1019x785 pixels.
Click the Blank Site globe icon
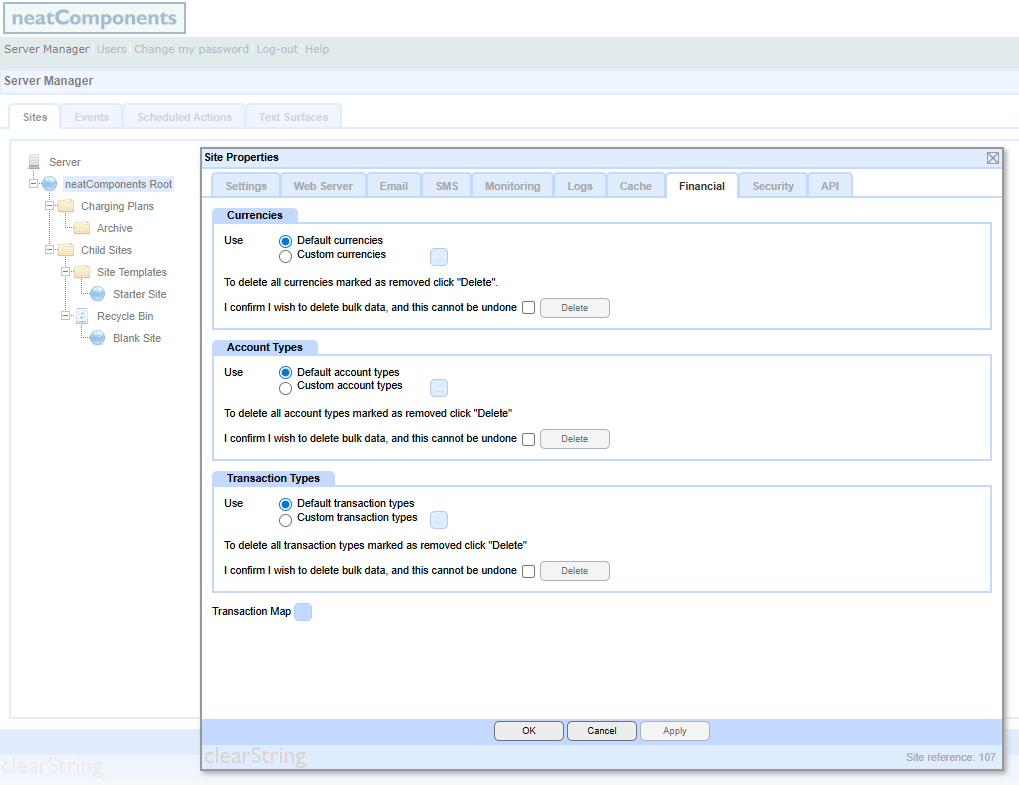tap(97, 338)
